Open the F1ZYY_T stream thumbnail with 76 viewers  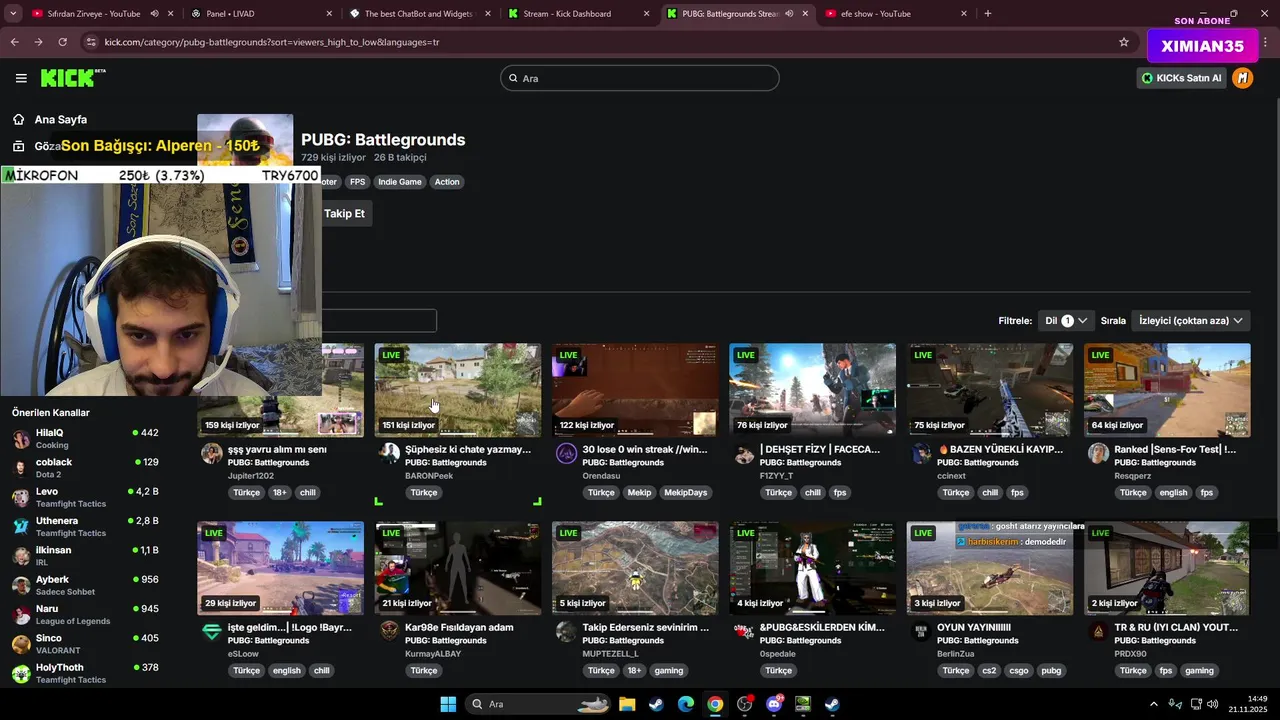(x=813, y=390)
